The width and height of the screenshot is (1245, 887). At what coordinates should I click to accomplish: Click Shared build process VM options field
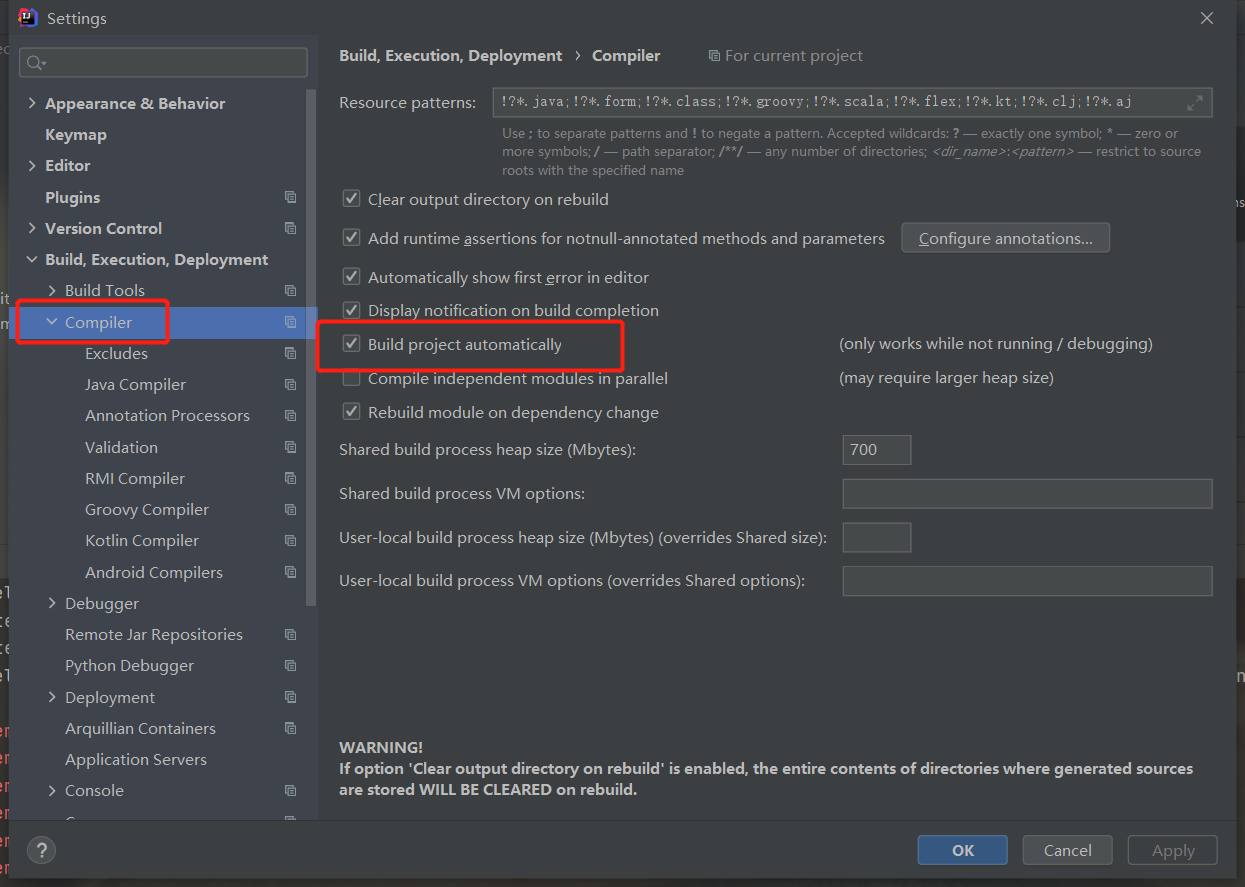(1028, 494)
